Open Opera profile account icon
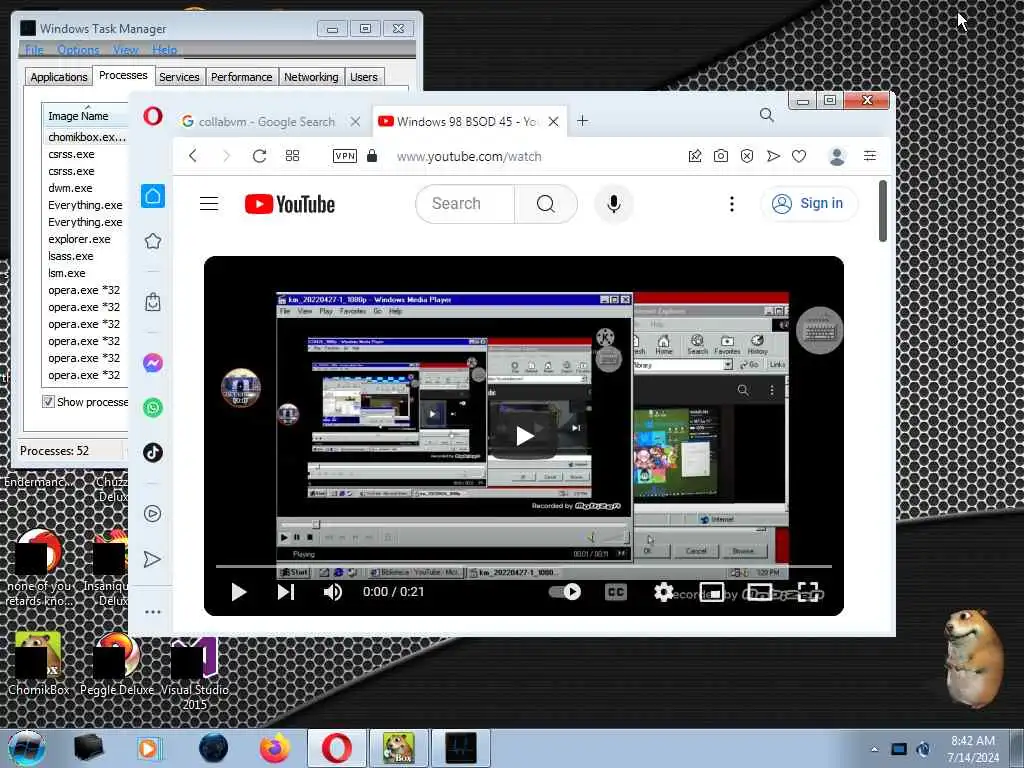The image size is (1024, 768). 837,155
